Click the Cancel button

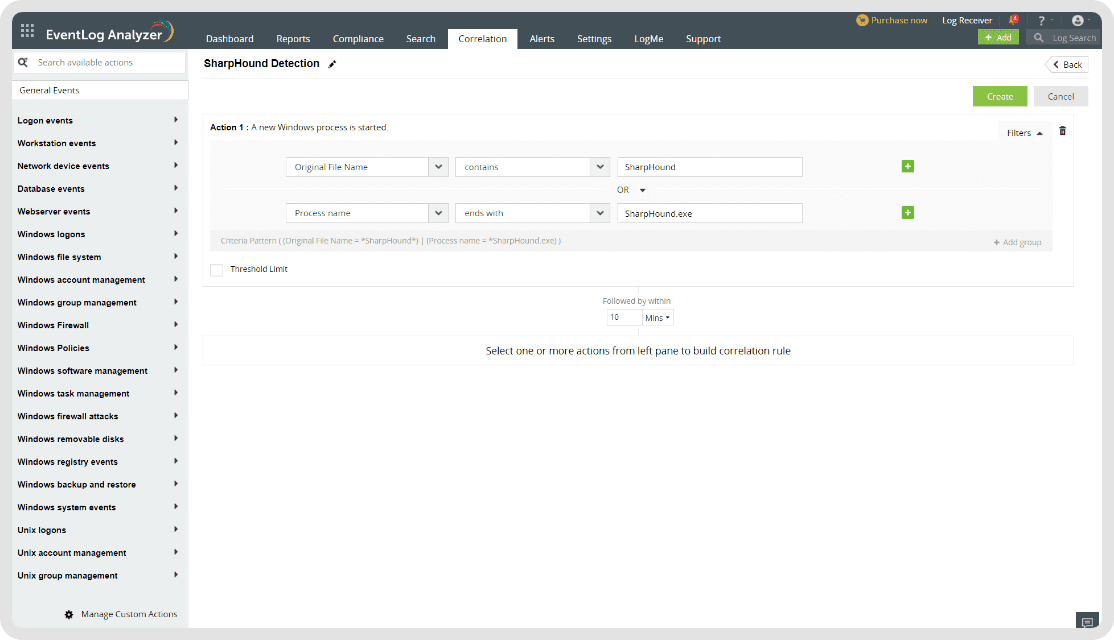(x=1061, y=97)
